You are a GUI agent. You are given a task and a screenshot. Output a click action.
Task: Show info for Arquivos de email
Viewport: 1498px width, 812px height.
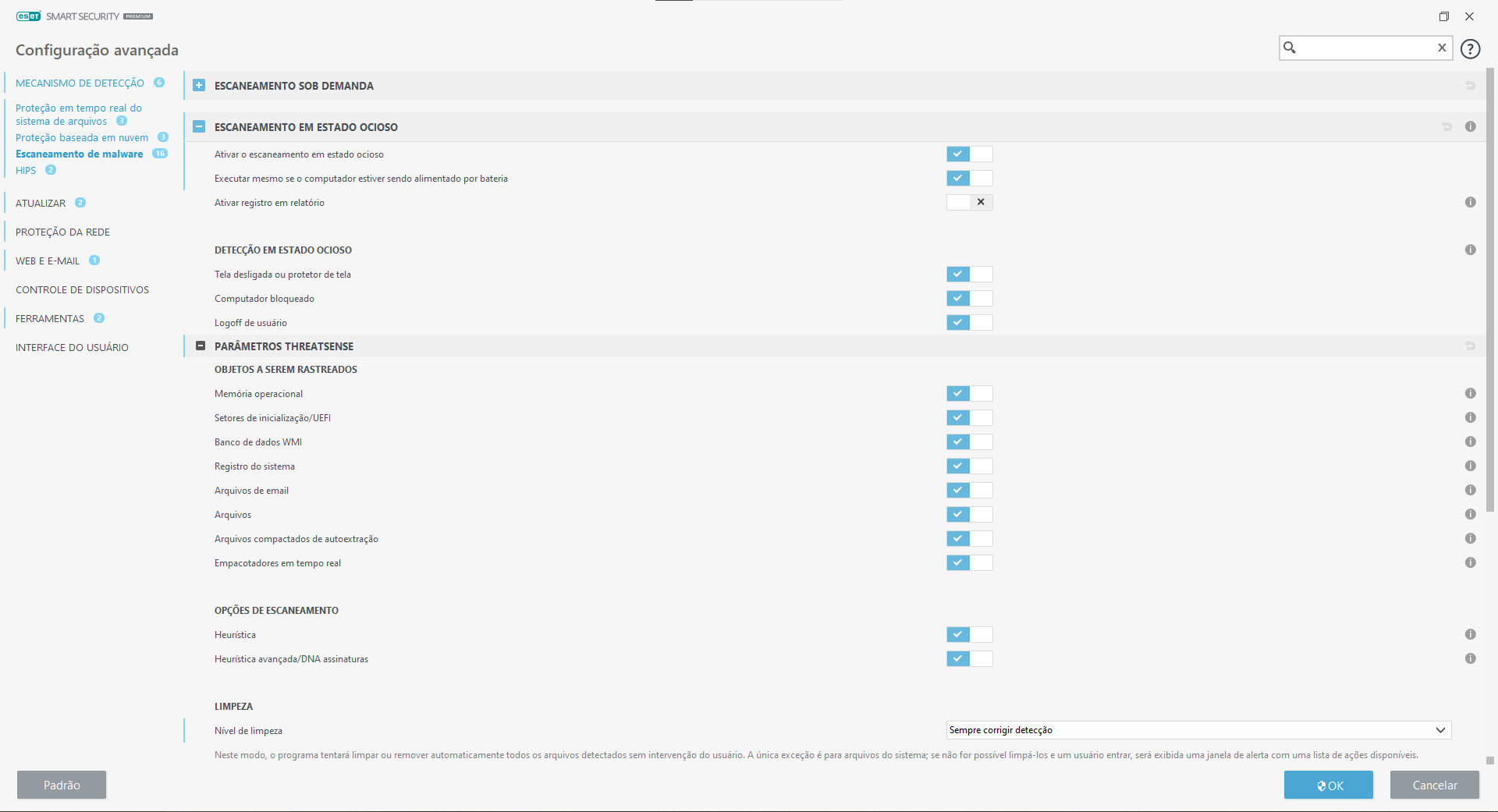(x=1470, y=490)
